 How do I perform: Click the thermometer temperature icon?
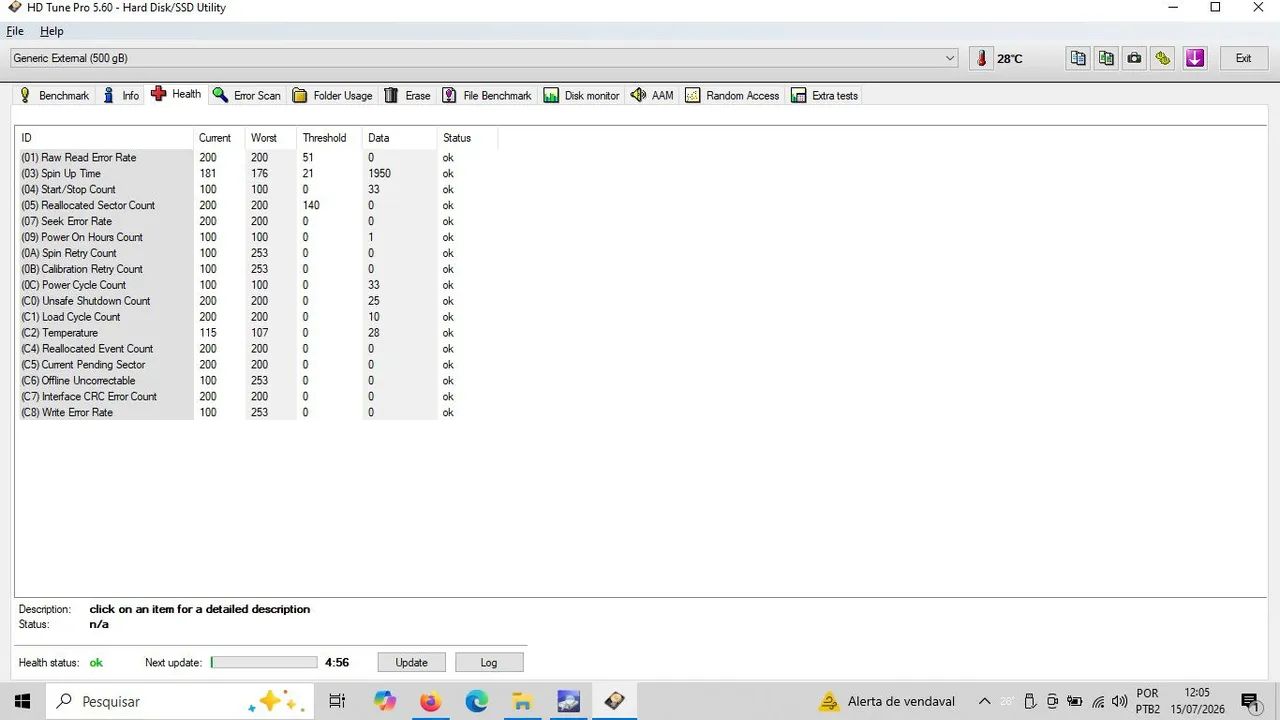coord(981,58)
